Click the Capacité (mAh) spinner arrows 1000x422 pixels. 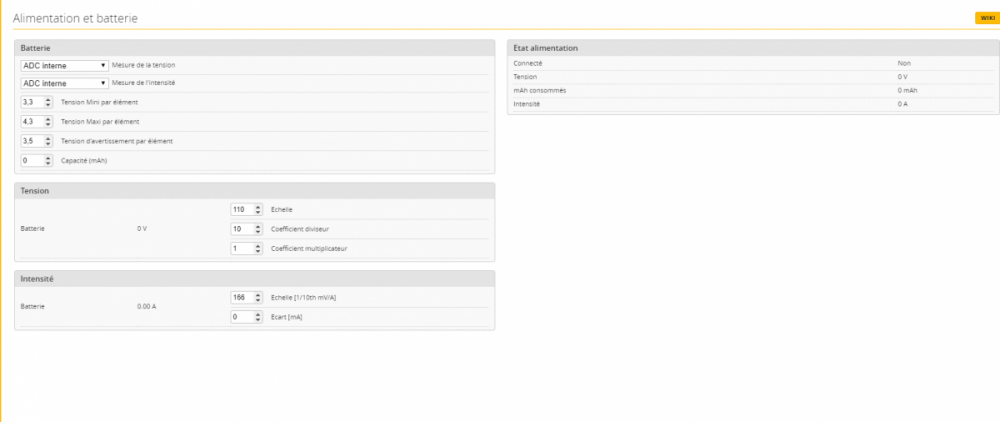click(x=49, y=160)
